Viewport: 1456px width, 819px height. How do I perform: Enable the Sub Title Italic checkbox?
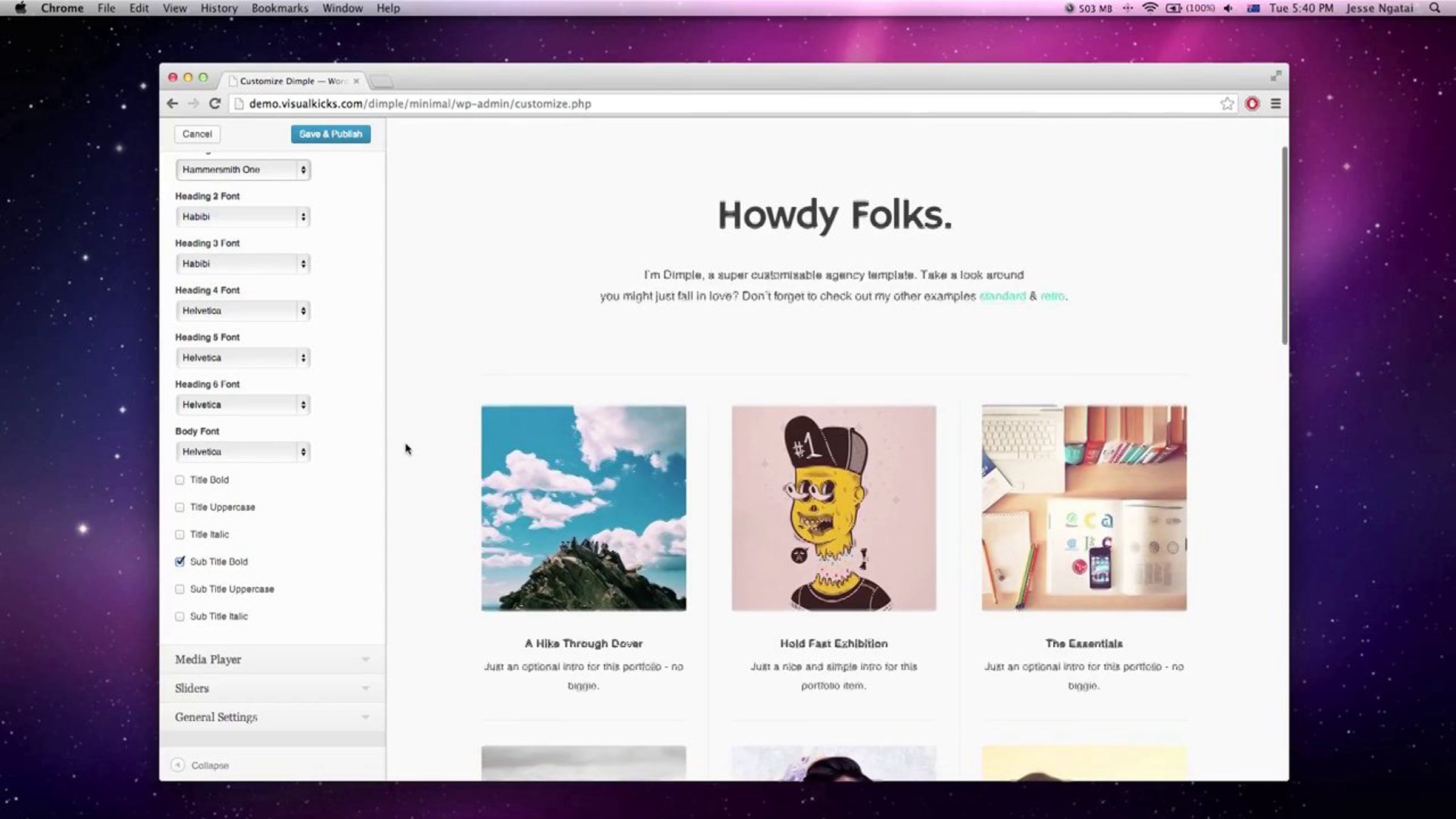click(180, 616)
